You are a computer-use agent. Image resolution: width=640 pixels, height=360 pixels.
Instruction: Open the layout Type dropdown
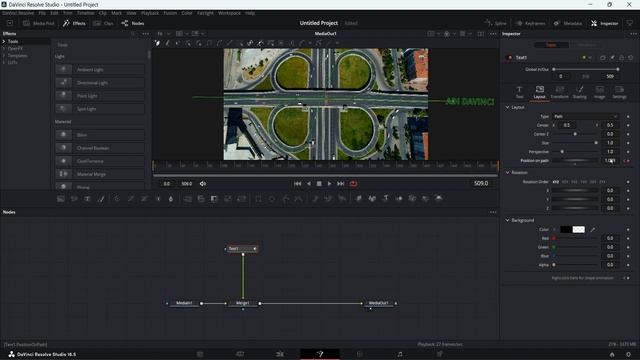(586, 116)
